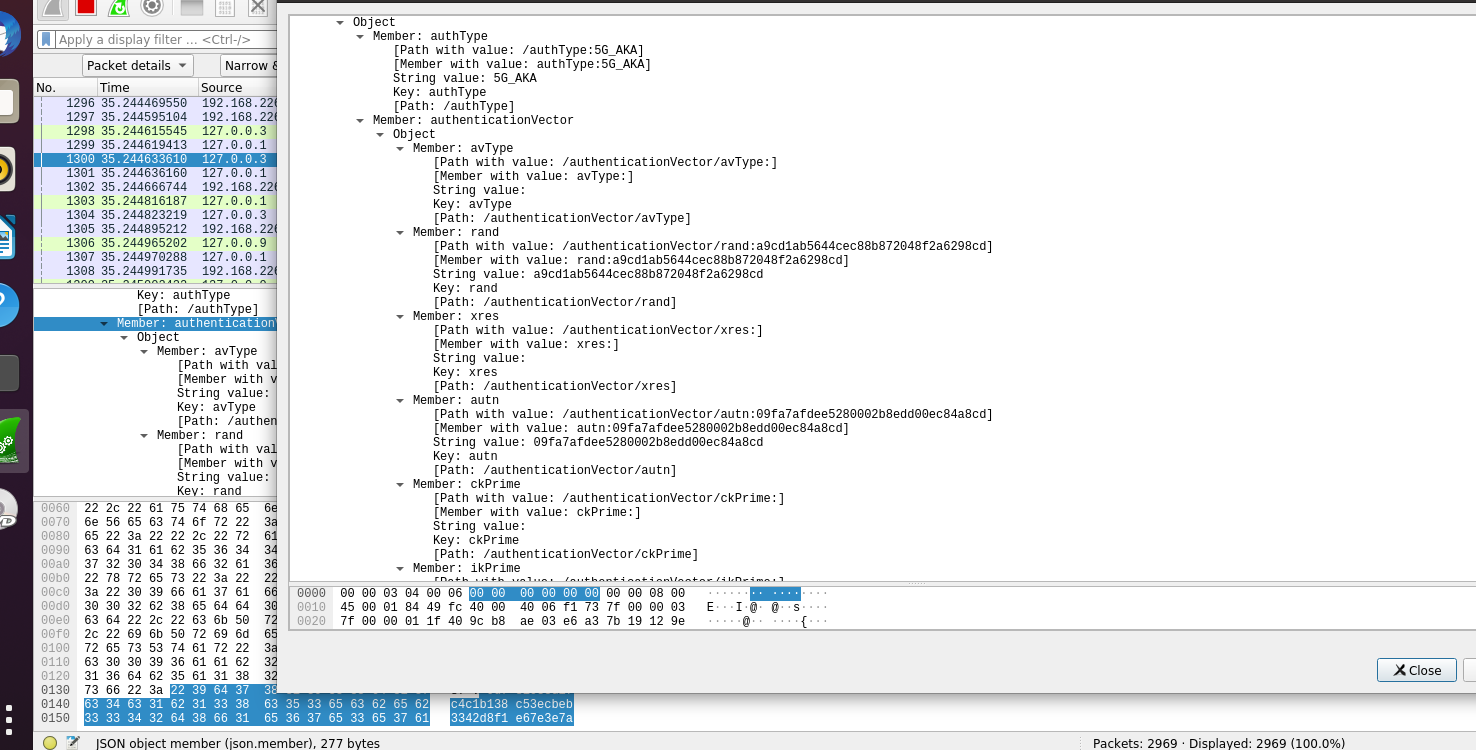Click the Close button in dialog

click(1416, 670)
